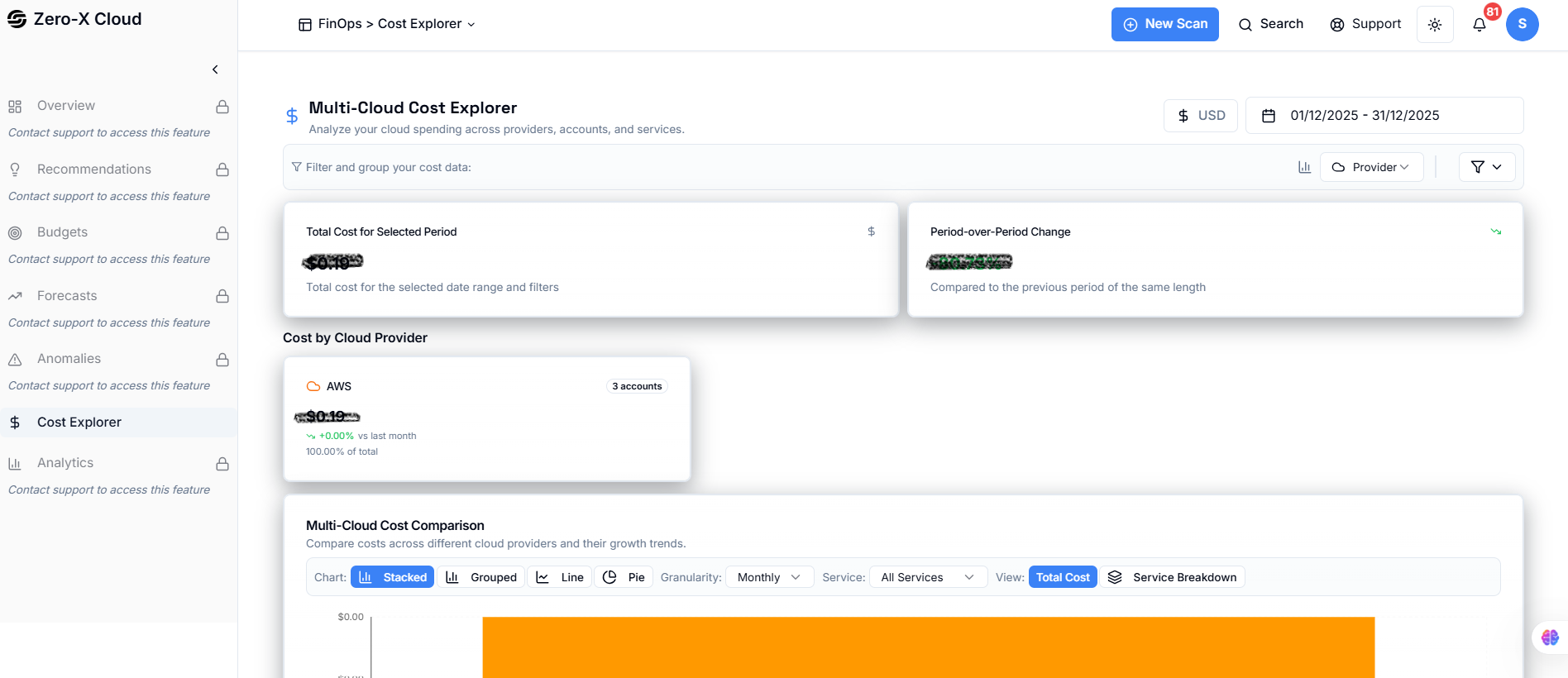Open notifications bell with 81 badge
Viewport: 1568px width, 678px height.
(x=1480, y=24)
